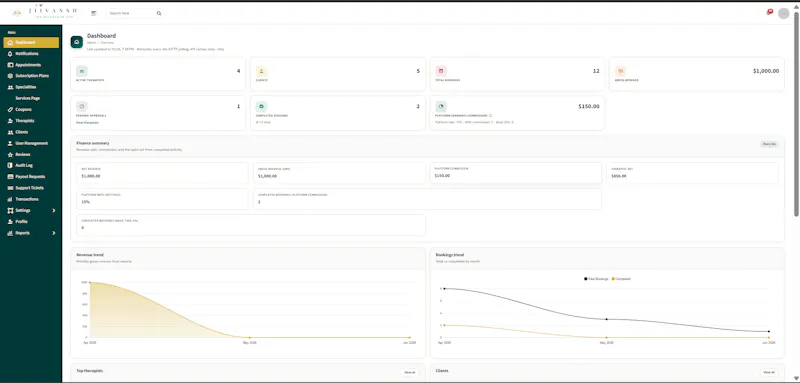Click the Profile sidebar icon

pos(10,221)
